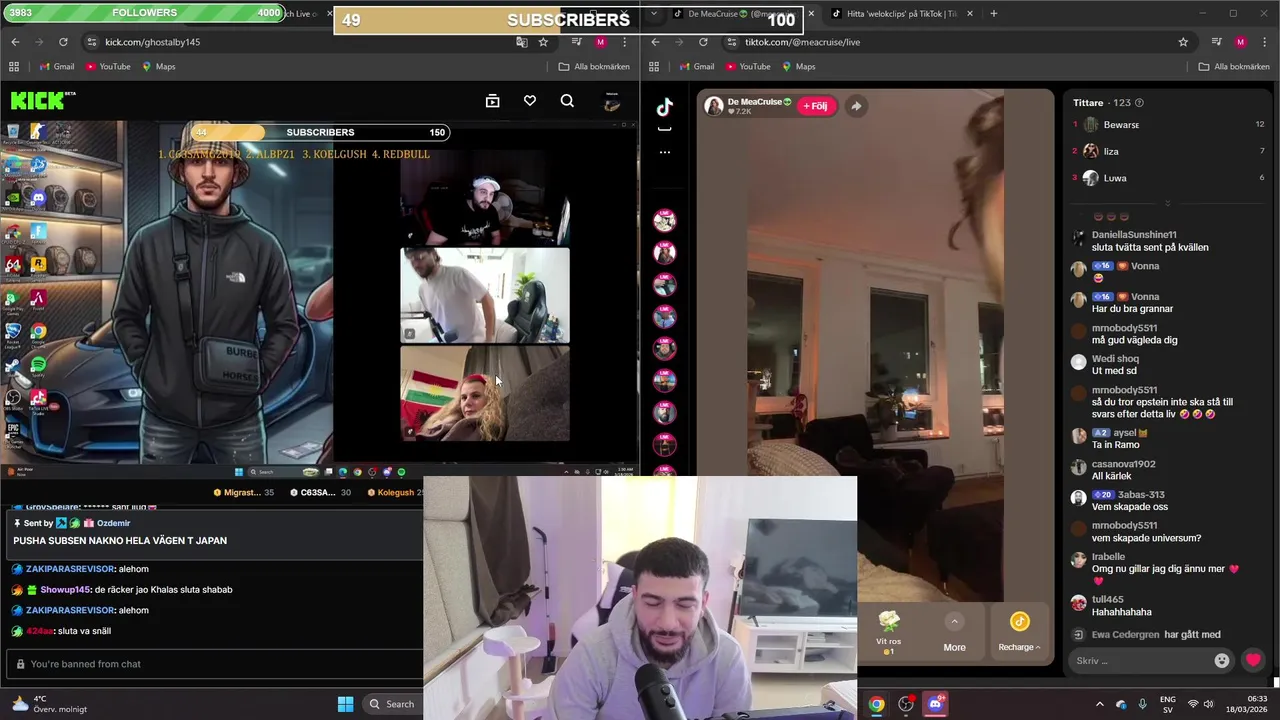
Task: Bookmark the kick.com page with star
Action: (543, 42)
